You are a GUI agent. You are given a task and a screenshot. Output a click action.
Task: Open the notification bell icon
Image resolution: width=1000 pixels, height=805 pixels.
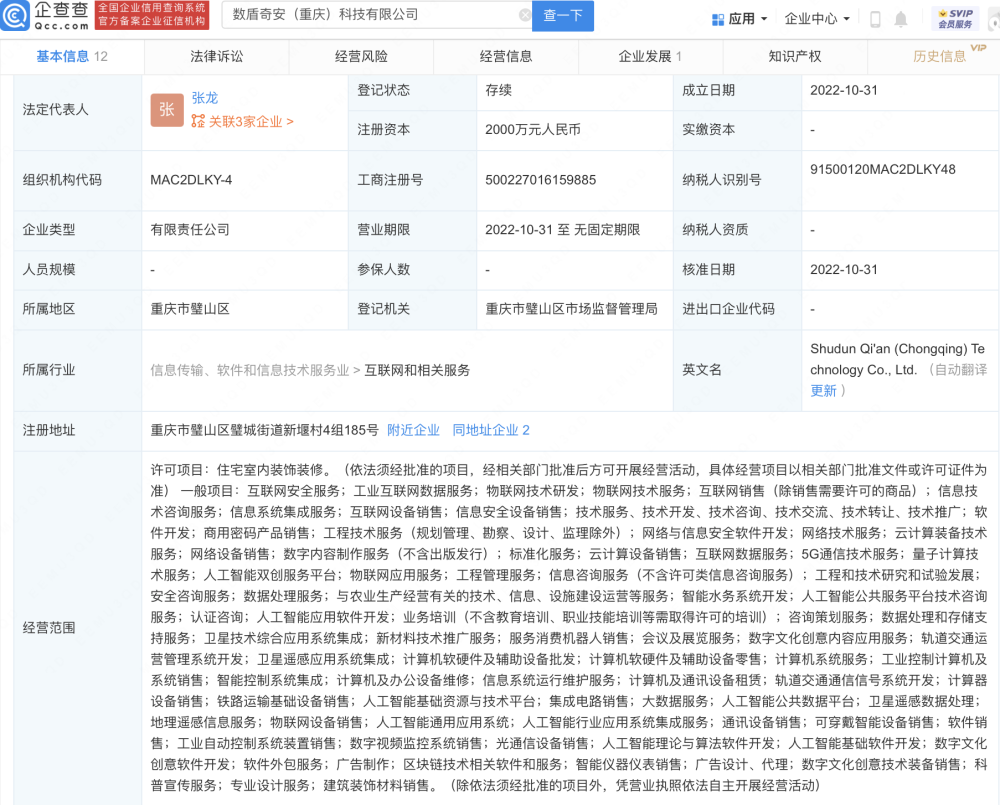[x=901, y=19]
